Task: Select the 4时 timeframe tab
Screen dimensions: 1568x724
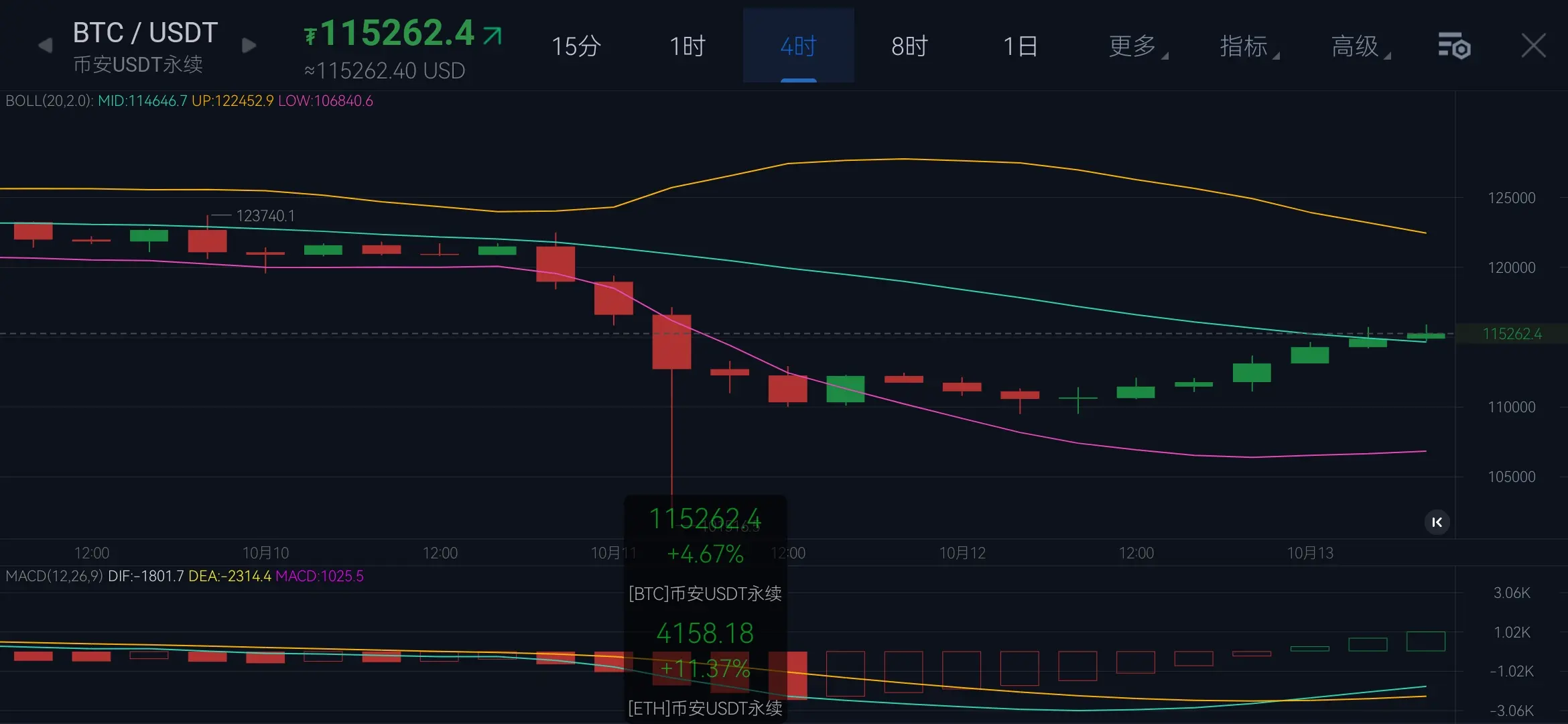Action: click(798, 46)
